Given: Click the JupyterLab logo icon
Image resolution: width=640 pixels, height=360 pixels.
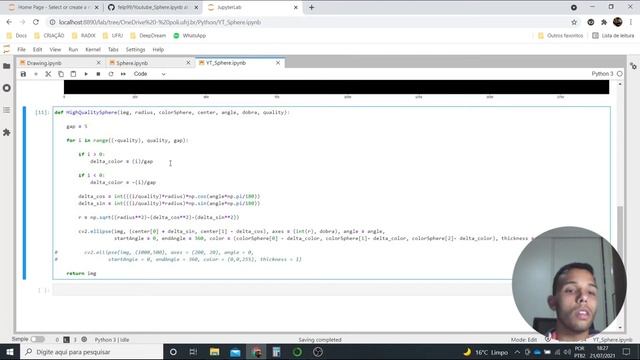Looking at the screenshot, I should point(6,49).
